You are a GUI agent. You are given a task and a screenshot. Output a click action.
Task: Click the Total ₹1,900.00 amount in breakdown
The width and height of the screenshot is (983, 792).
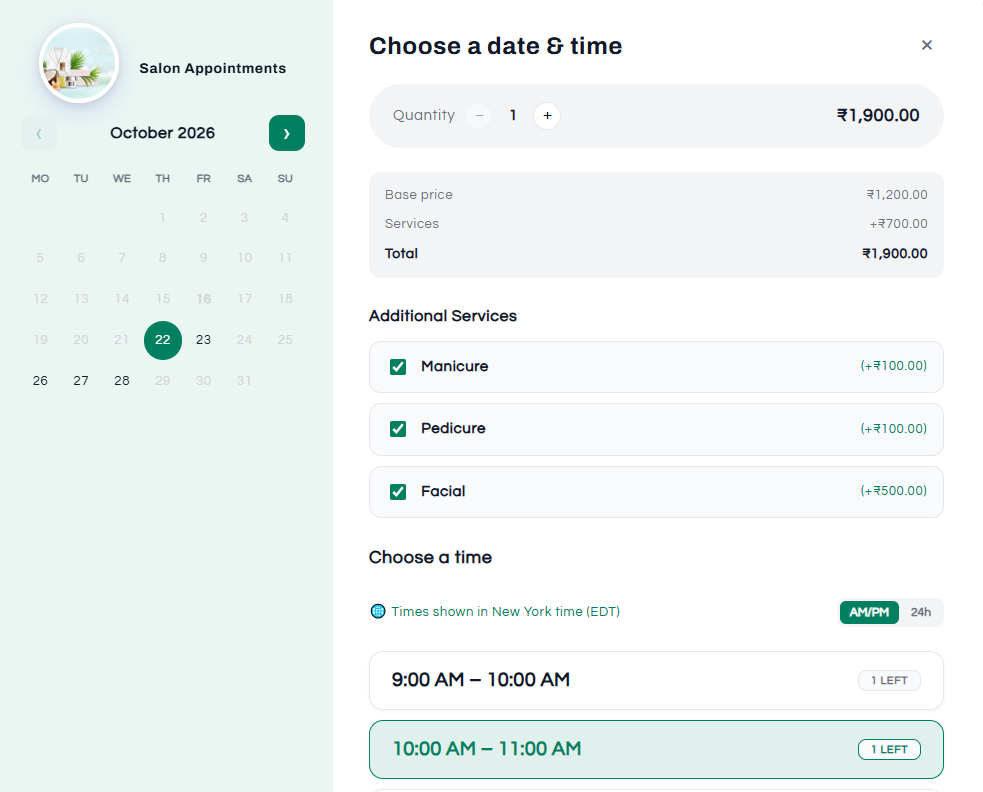[895, 253]
